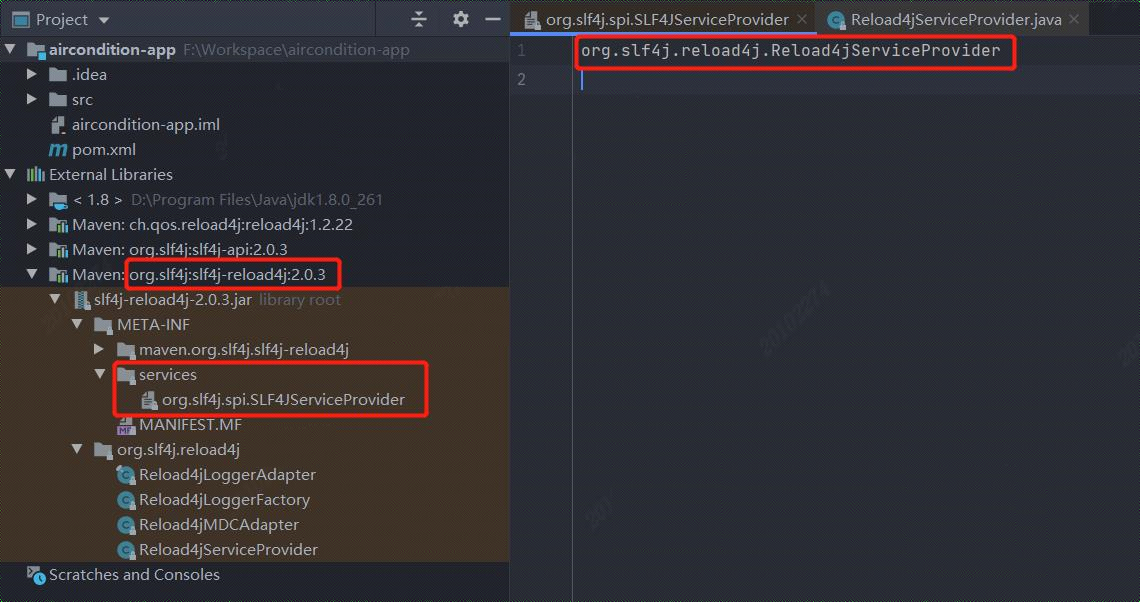Click line number 1 in the gutter

coord(521,50)
